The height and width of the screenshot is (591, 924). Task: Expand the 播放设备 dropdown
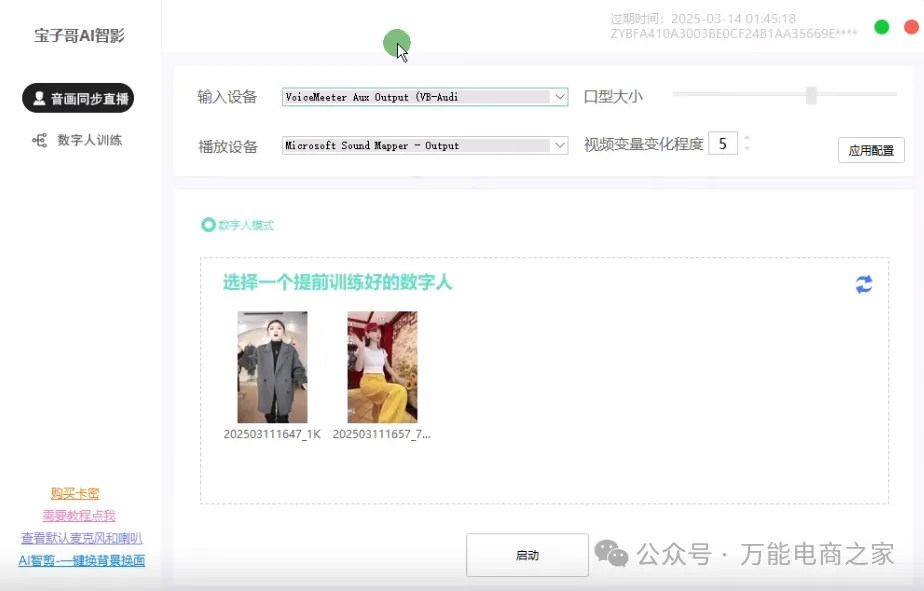(x=559, y=146)
